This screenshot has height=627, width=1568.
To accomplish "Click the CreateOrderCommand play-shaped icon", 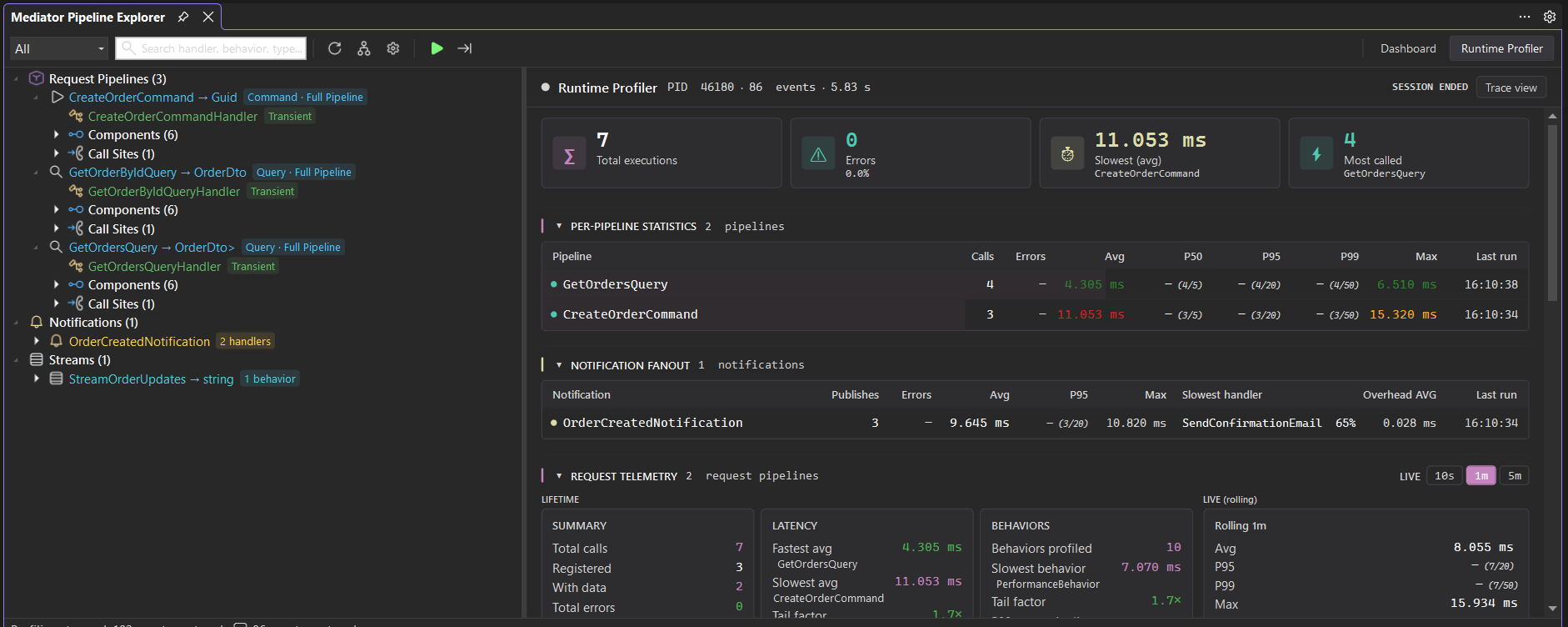I will [x=57, y=97].
